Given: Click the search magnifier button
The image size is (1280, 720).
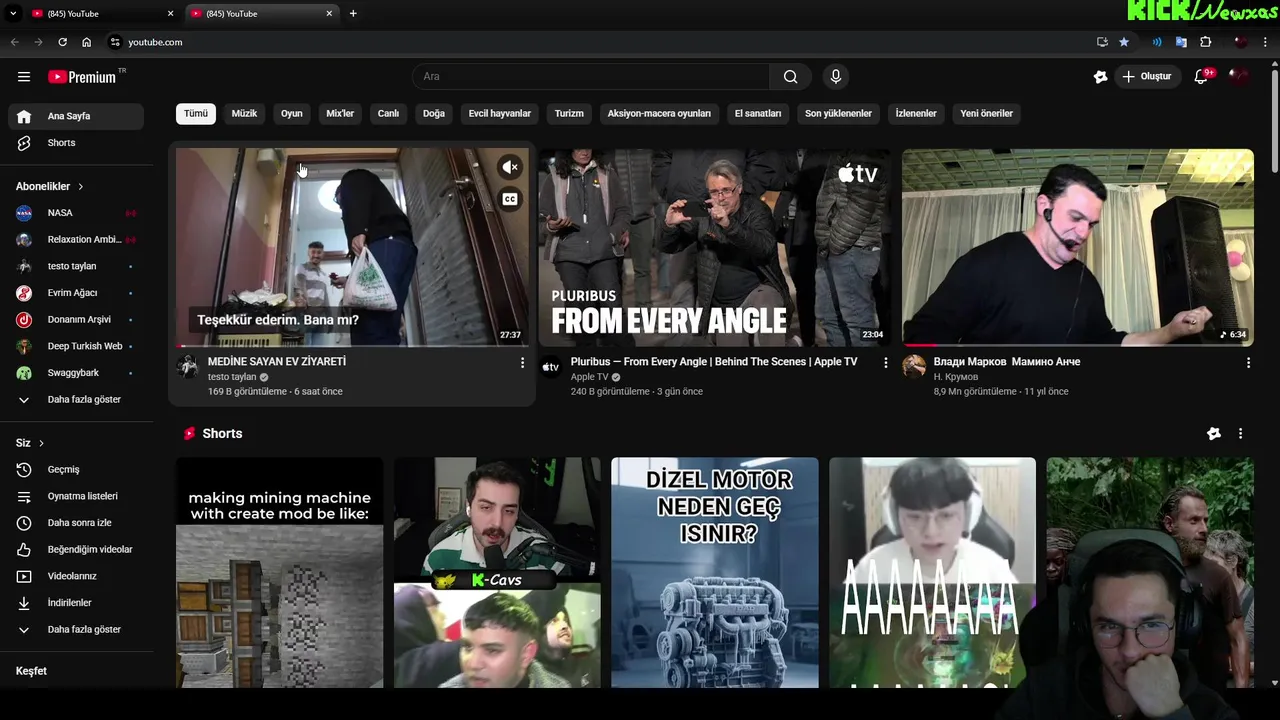Looking at the screenshot, I should 791,77.
